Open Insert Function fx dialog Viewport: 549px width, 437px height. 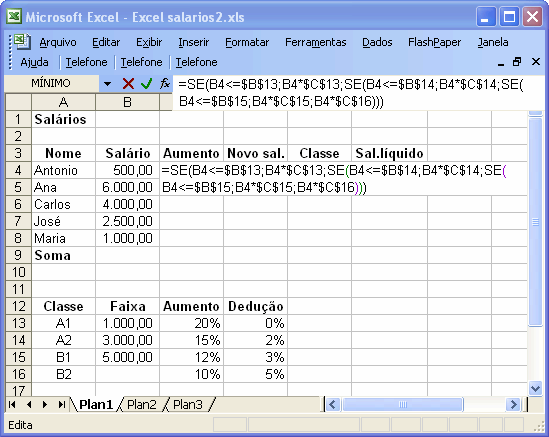(x=165, y=84)
